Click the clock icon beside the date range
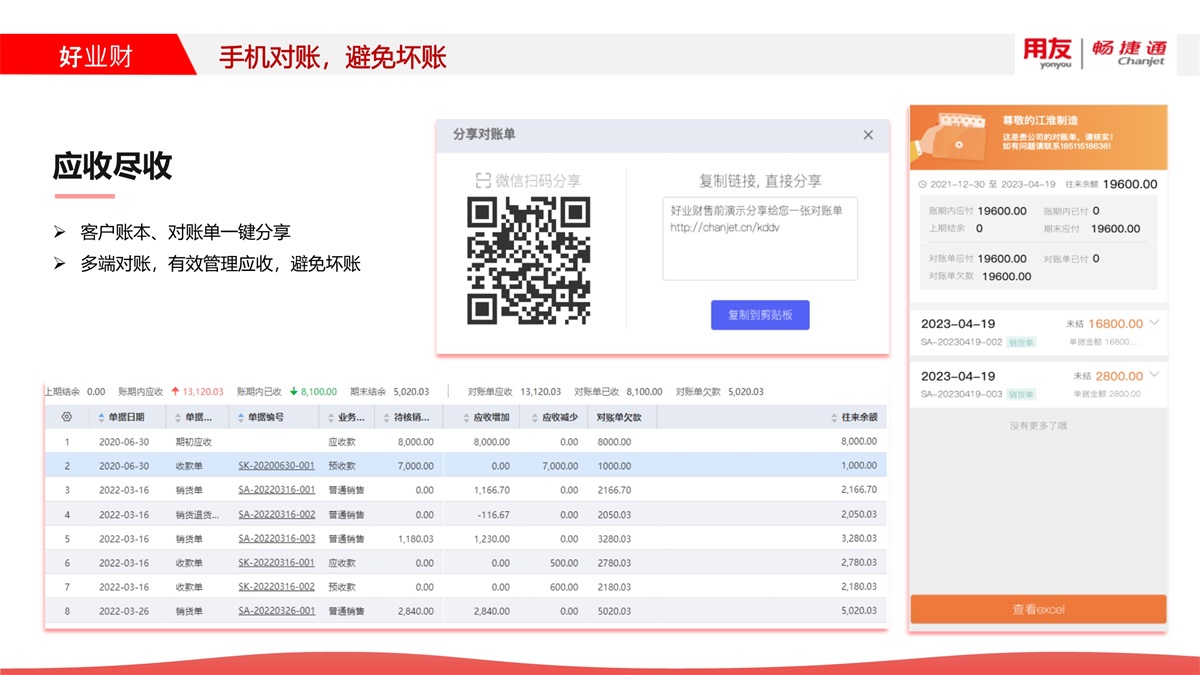Screen dimensions: 1200x675 923,185
